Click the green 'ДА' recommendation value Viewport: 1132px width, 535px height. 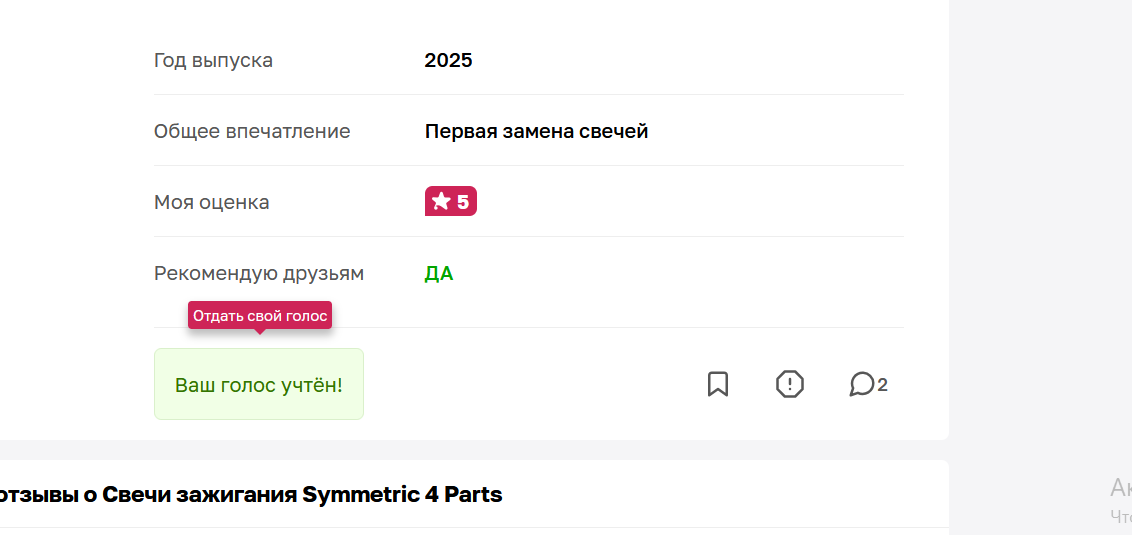(439, 274)
